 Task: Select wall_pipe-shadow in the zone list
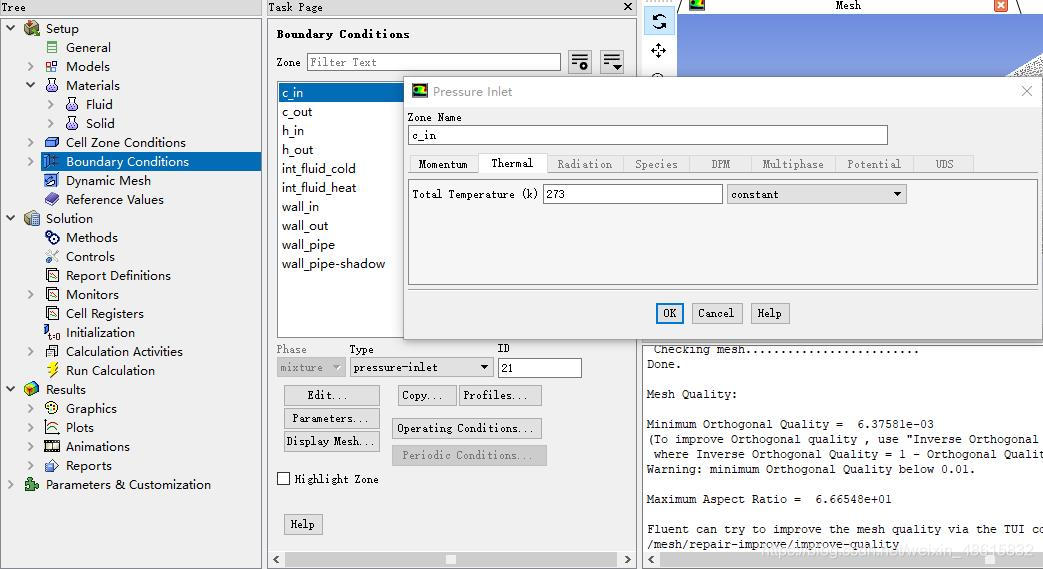point(333,264)
